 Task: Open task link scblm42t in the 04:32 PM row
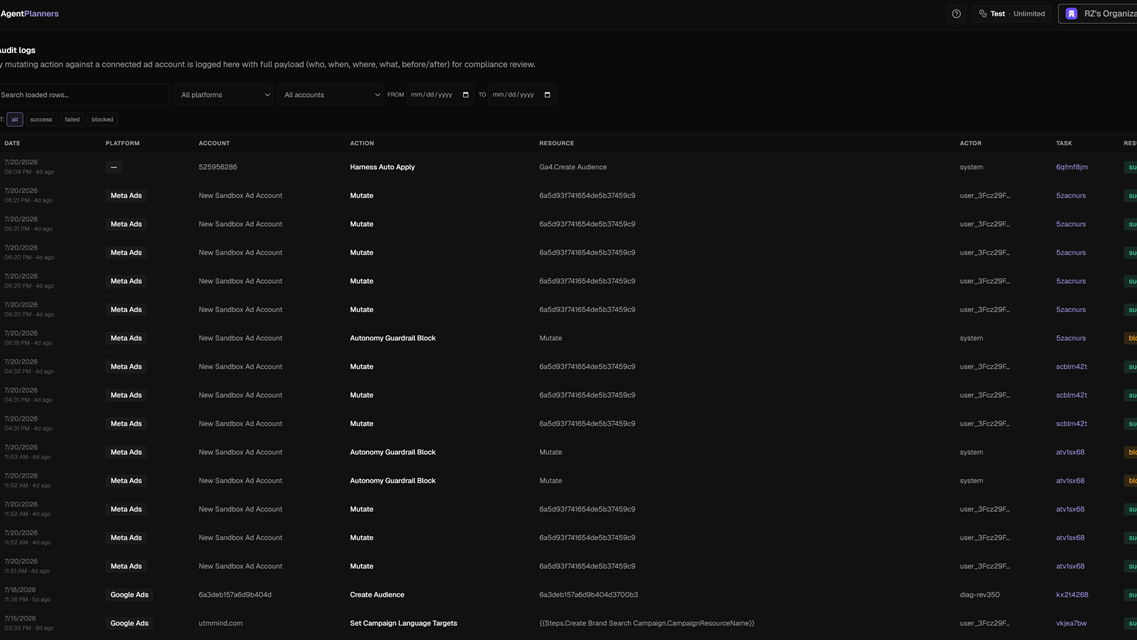tap(1072, 367)
